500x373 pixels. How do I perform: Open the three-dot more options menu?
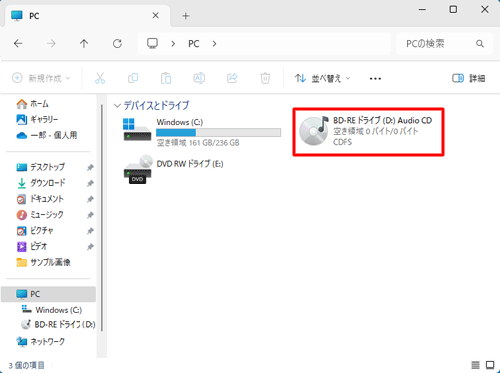pos(375,79)
